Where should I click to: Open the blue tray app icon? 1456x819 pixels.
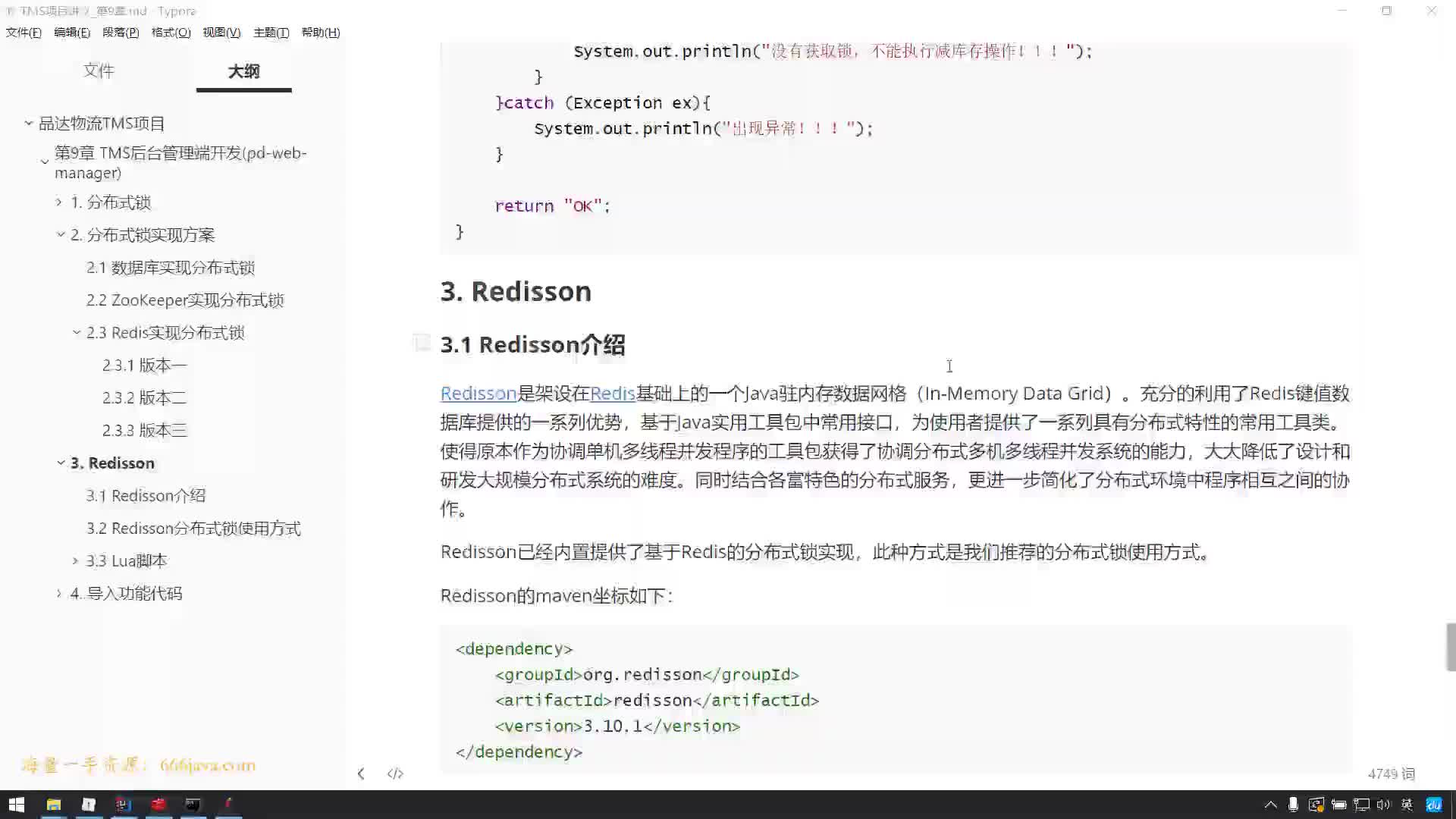[1433, 805]
